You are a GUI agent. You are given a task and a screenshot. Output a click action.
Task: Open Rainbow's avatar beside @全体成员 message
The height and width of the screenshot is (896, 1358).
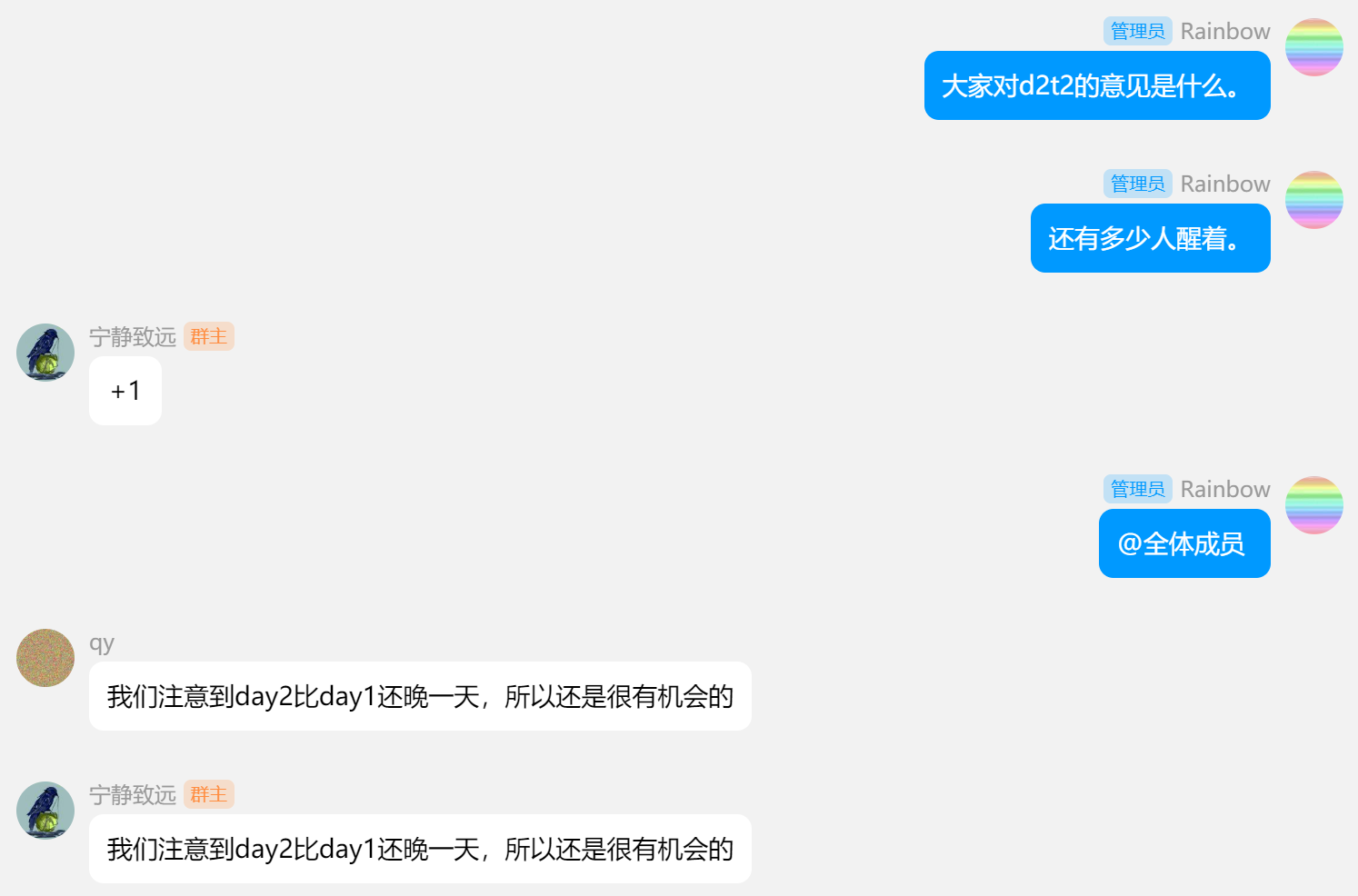pyautogui.click(x=1313, y=505)
